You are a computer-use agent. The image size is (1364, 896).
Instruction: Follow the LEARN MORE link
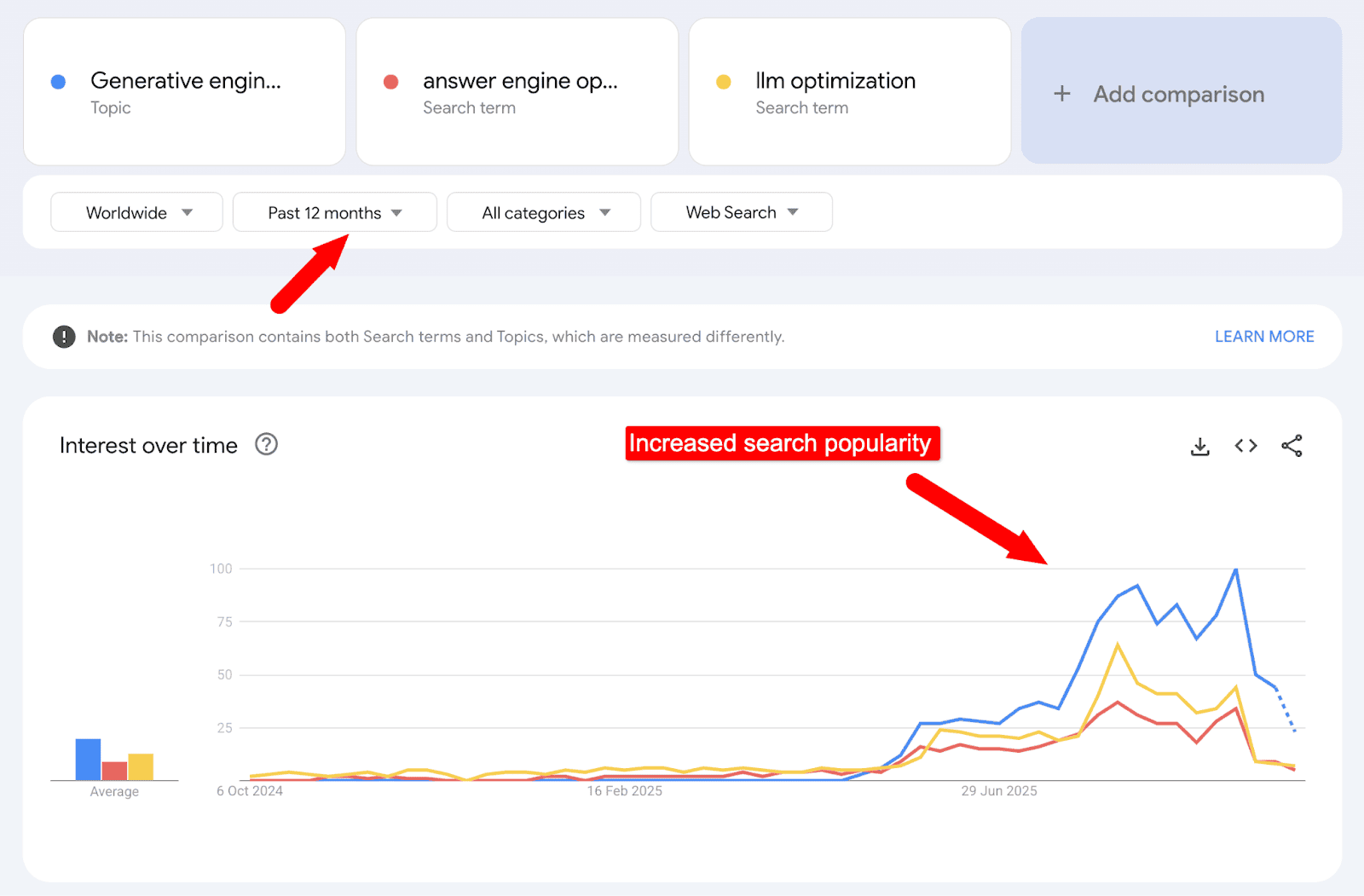(1264, 337)
